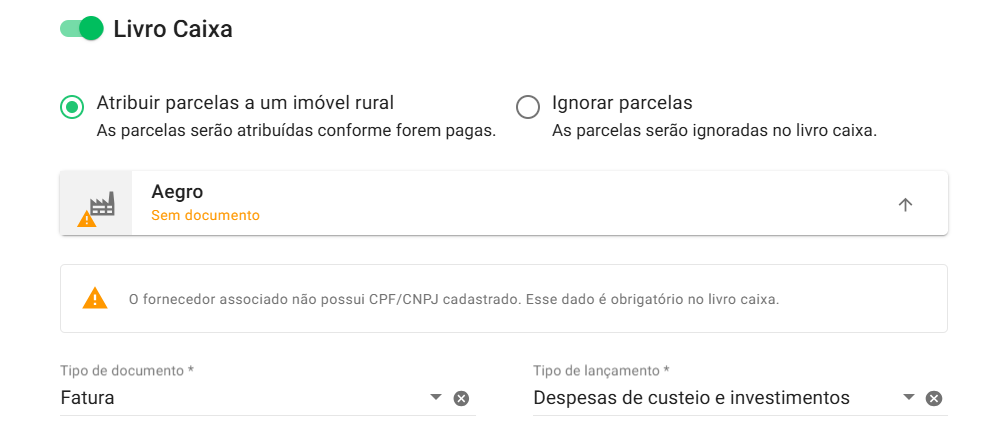
Task: Select the "Atribuir parcelas a um imóvel rural" radio button
Action: [x=72, y=106]
